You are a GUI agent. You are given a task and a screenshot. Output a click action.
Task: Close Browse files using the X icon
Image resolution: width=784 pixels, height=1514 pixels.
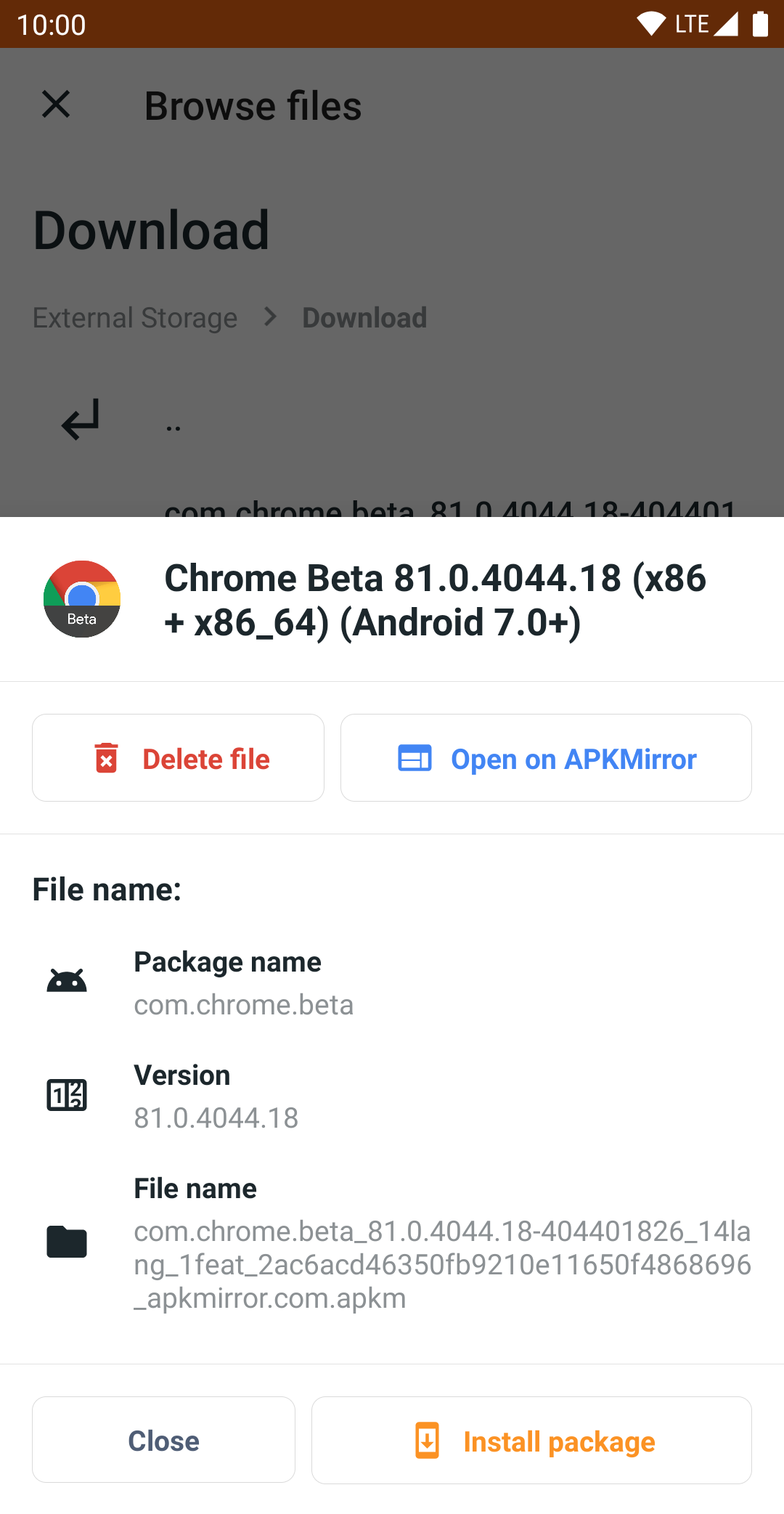(x=57, y=105)
